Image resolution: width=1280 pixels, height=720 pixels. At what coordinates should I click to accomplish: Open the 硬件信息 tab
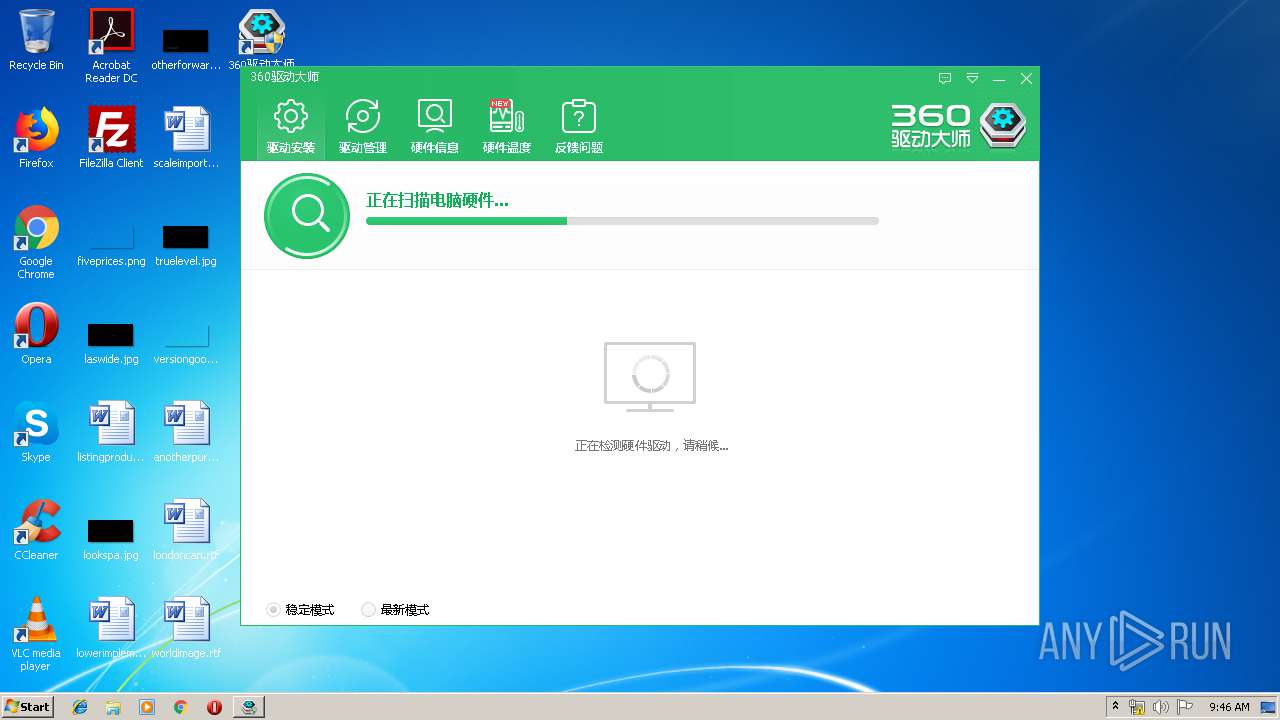[x=435, y=126]
